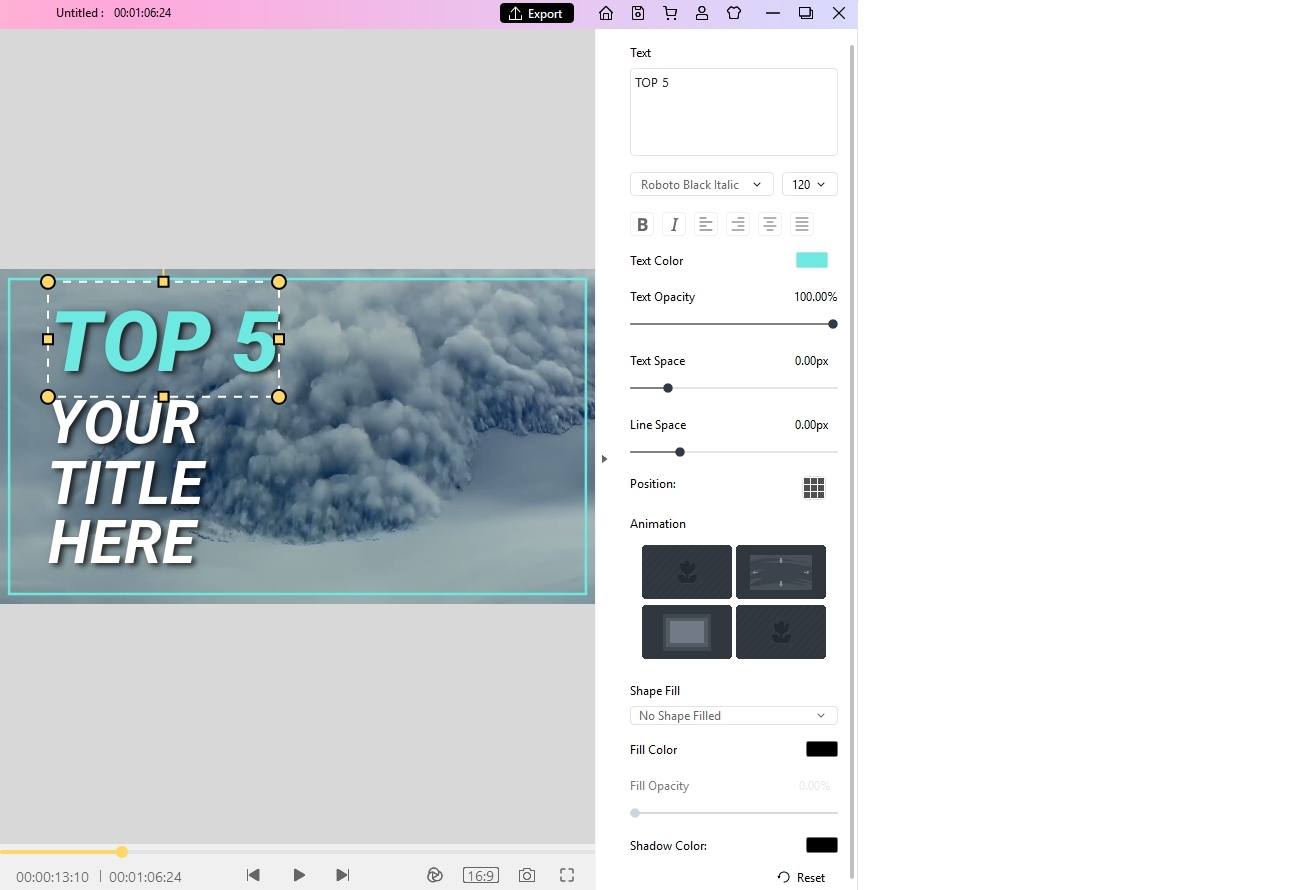Open the Roboto Black Italic font dropdown
This screenshot has height=890, width=1308.
coord(702,185)
